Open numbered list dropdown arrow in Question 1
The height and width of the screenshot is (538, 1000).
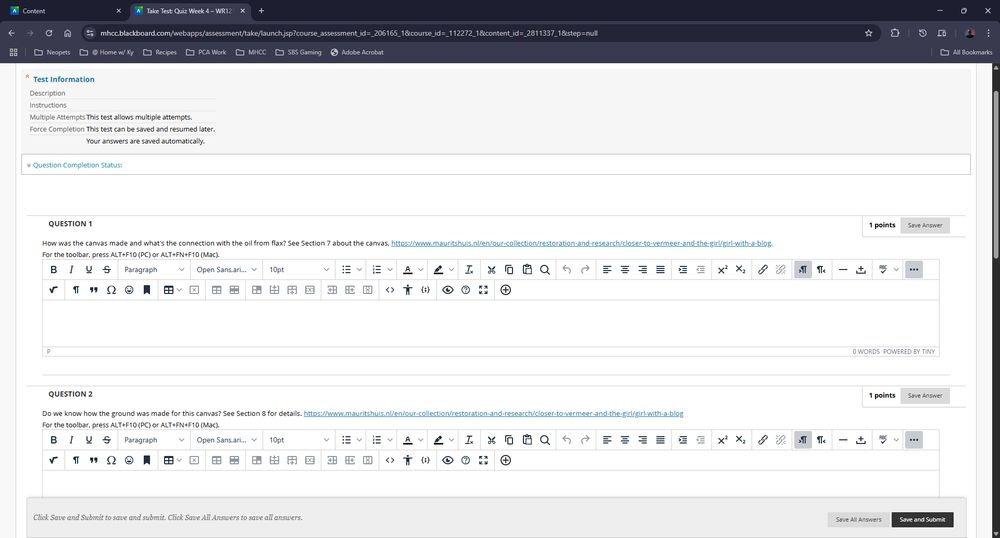coord(390,270)
